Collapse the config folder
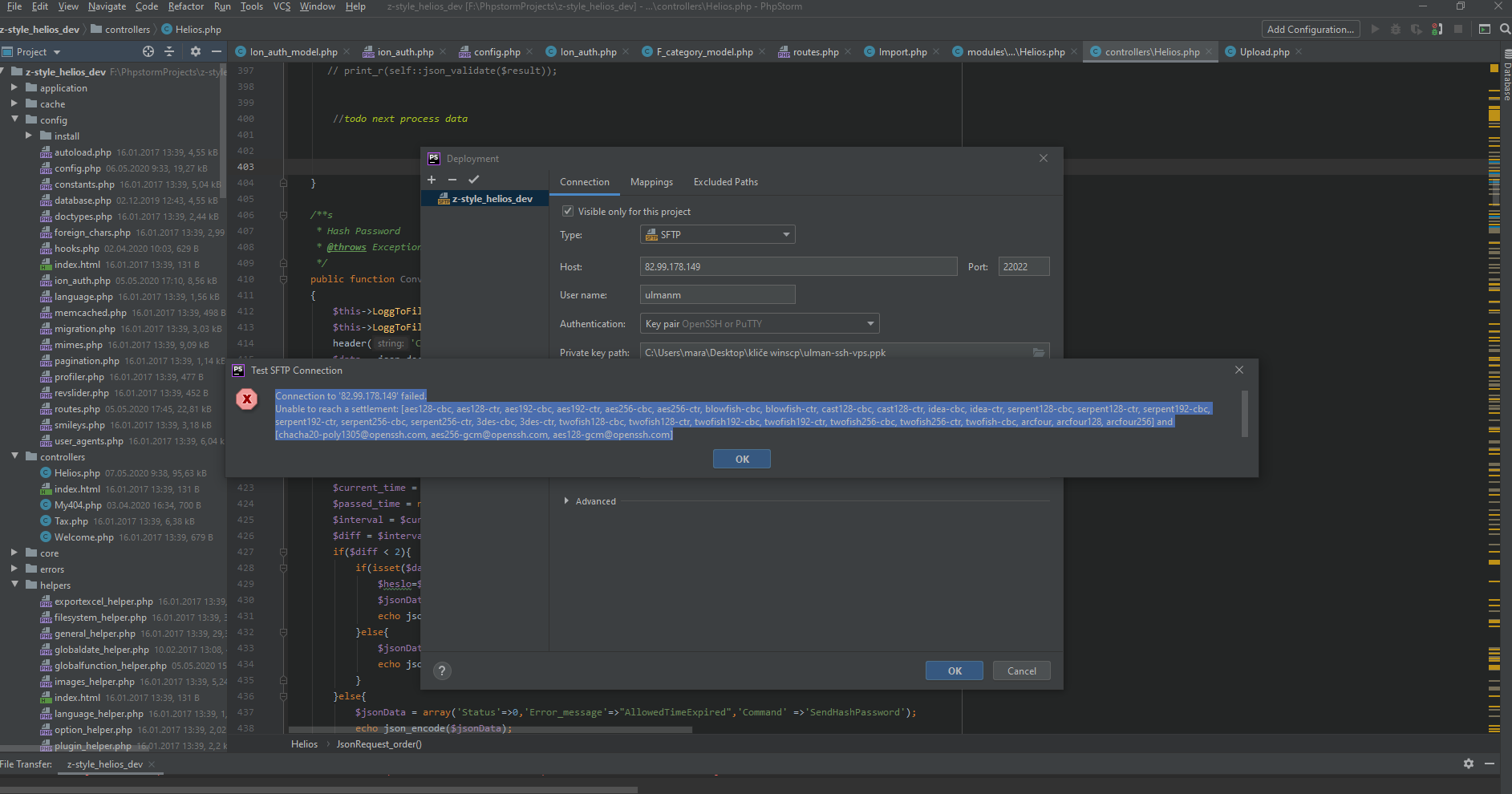Viewport: 1512px width, 794px height. pos(14,120)
